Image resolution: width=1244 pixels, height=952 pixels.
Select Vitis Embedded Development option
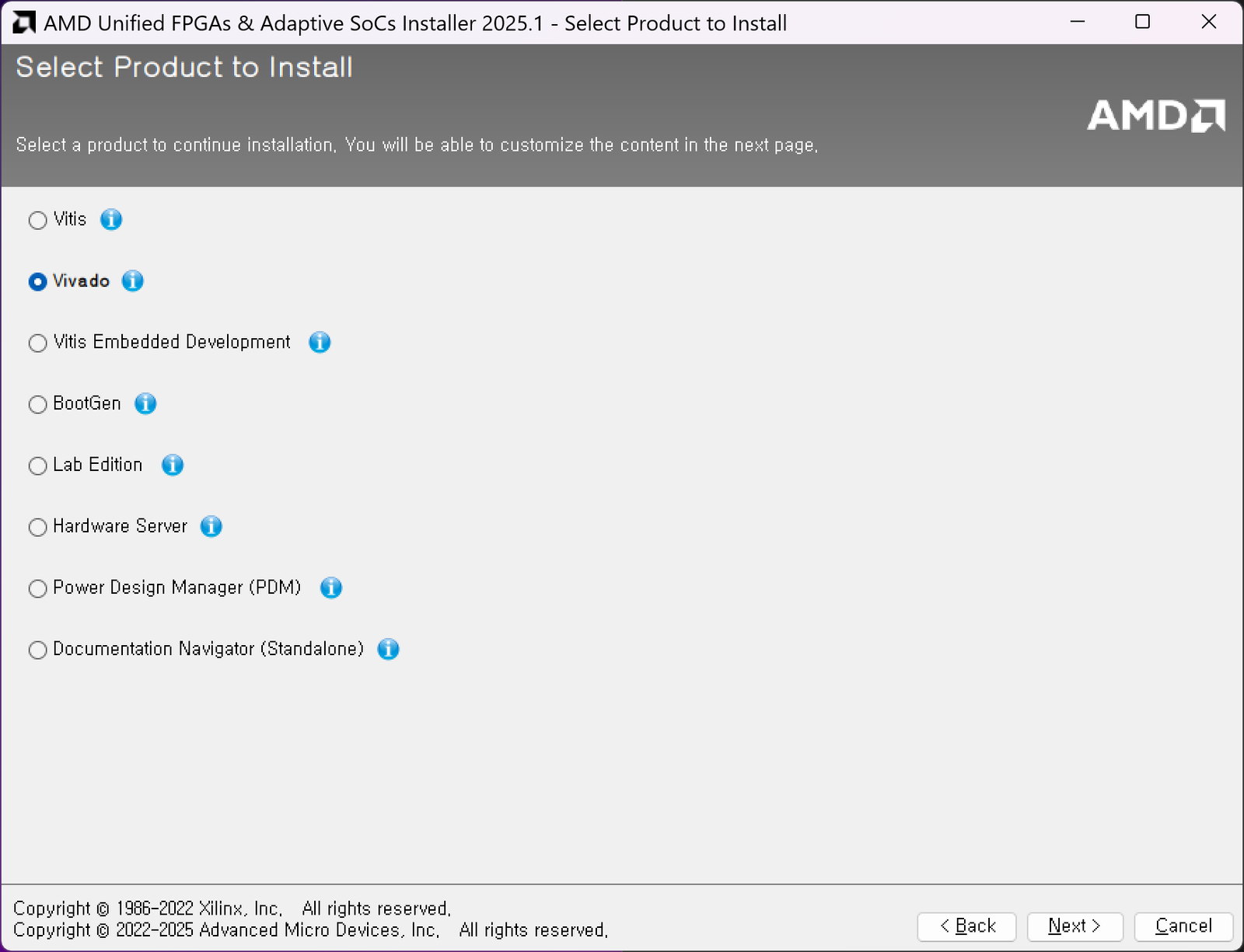coord(37,343)
